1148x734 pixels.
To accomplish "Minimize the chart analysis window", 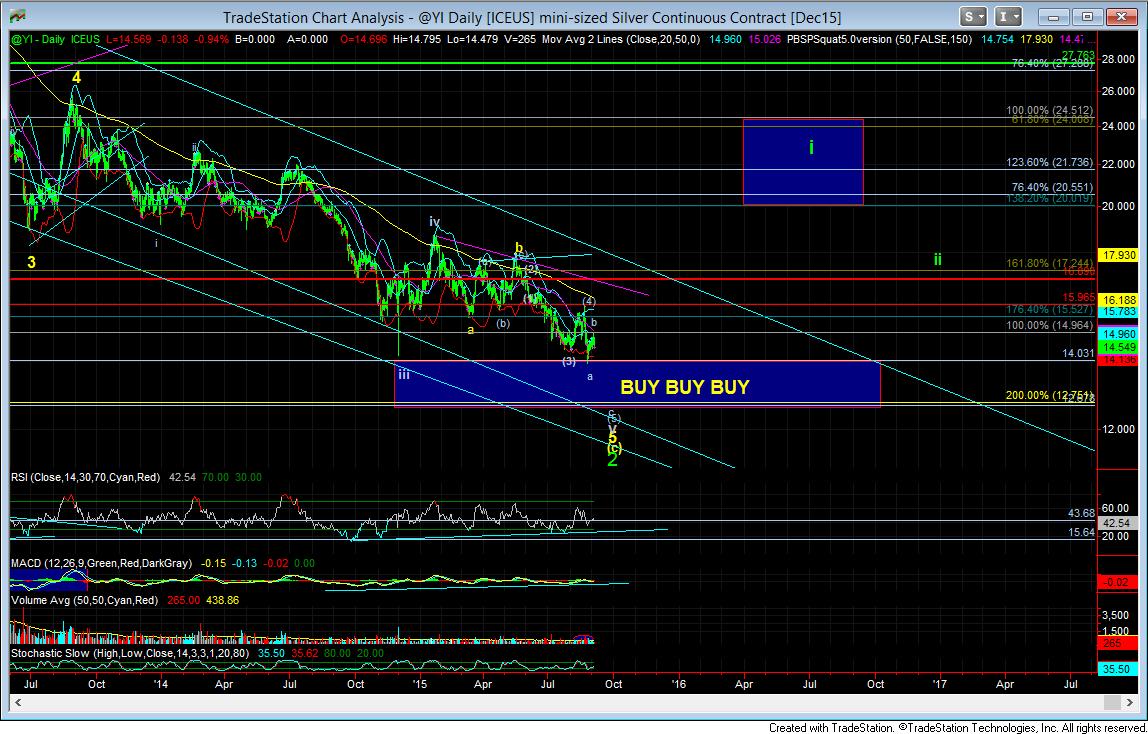I will point(1056,17).
